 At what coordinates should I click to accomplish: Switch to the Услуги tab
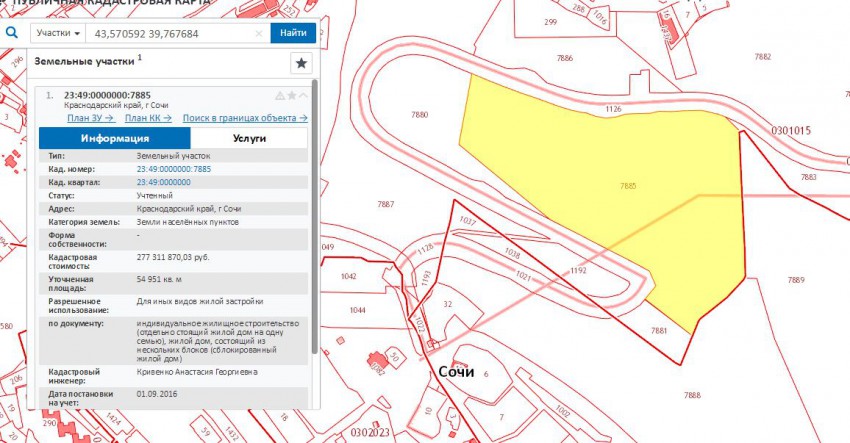(249, 138)
